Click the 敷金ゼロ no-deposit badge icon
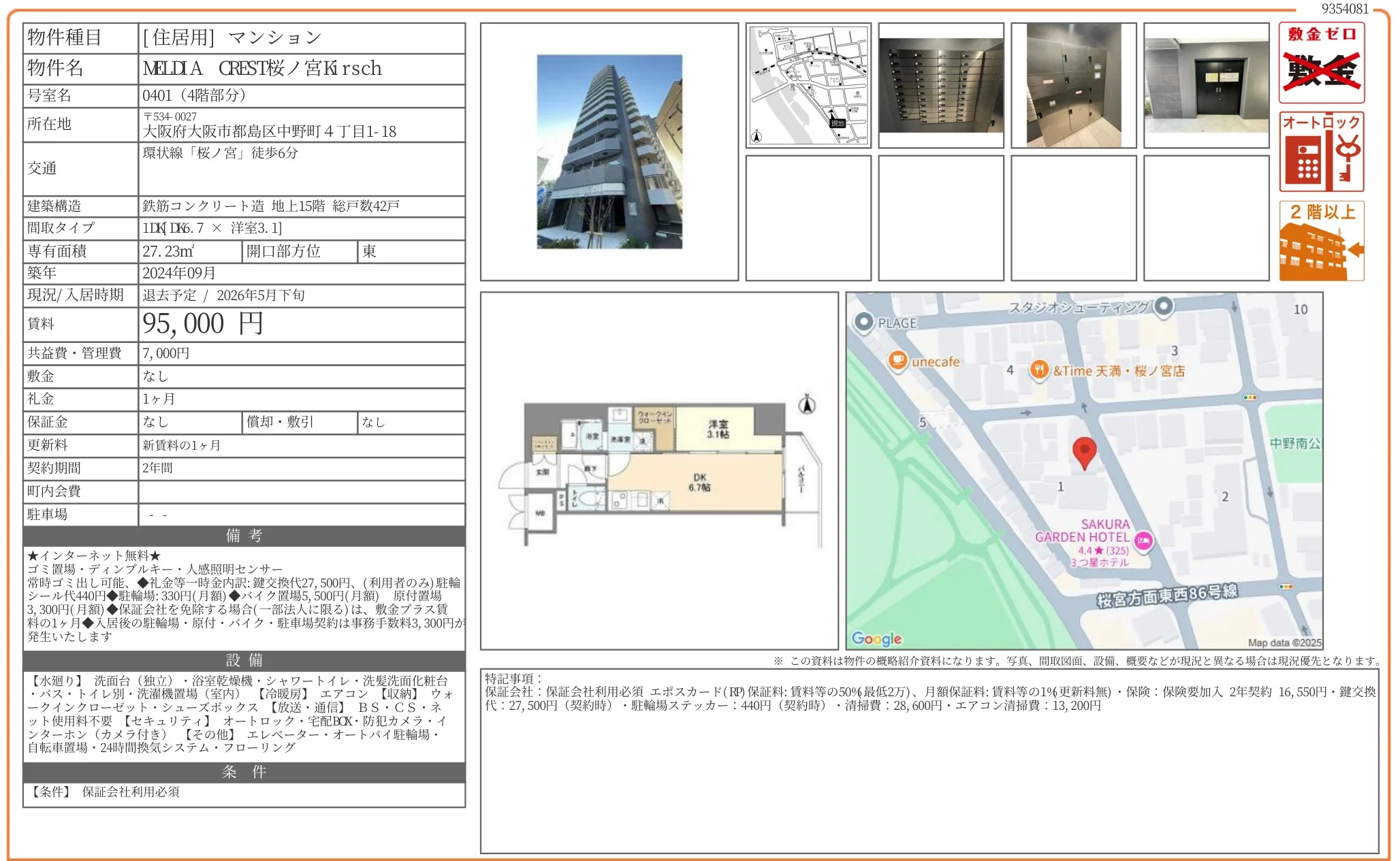The image size is (1400, 861). pos(1321,63)
